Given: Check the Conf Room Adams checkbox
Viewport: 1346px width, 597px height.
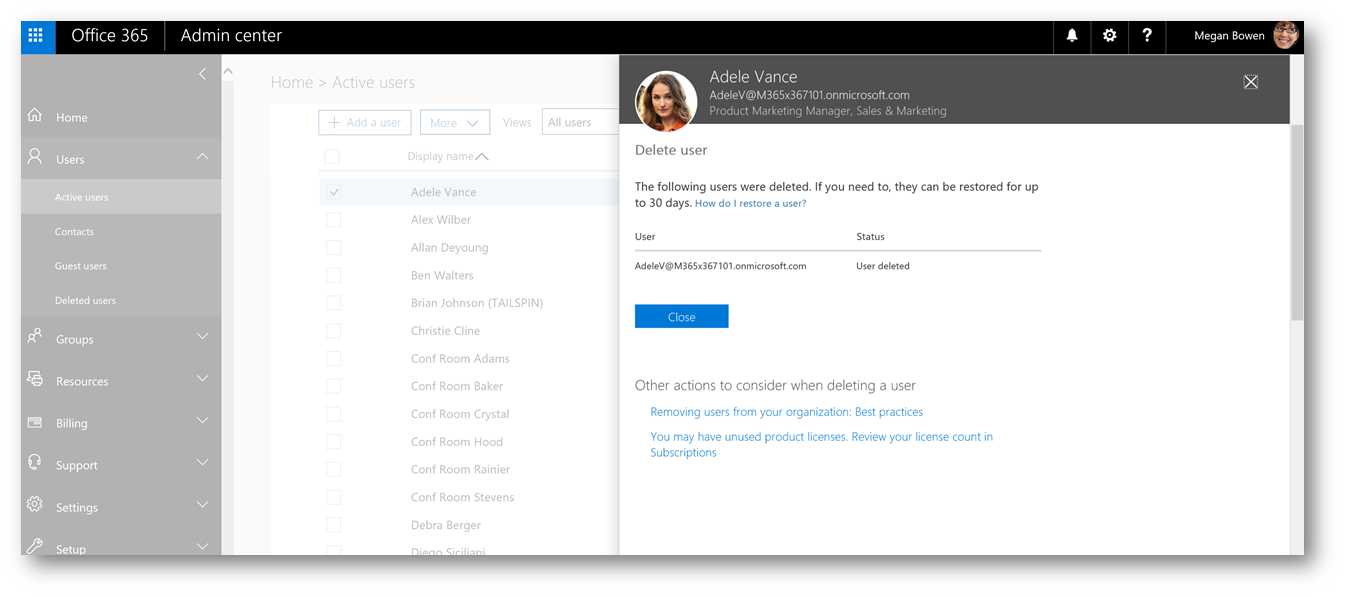Looking at the screenshot, I should pos(334,358).
